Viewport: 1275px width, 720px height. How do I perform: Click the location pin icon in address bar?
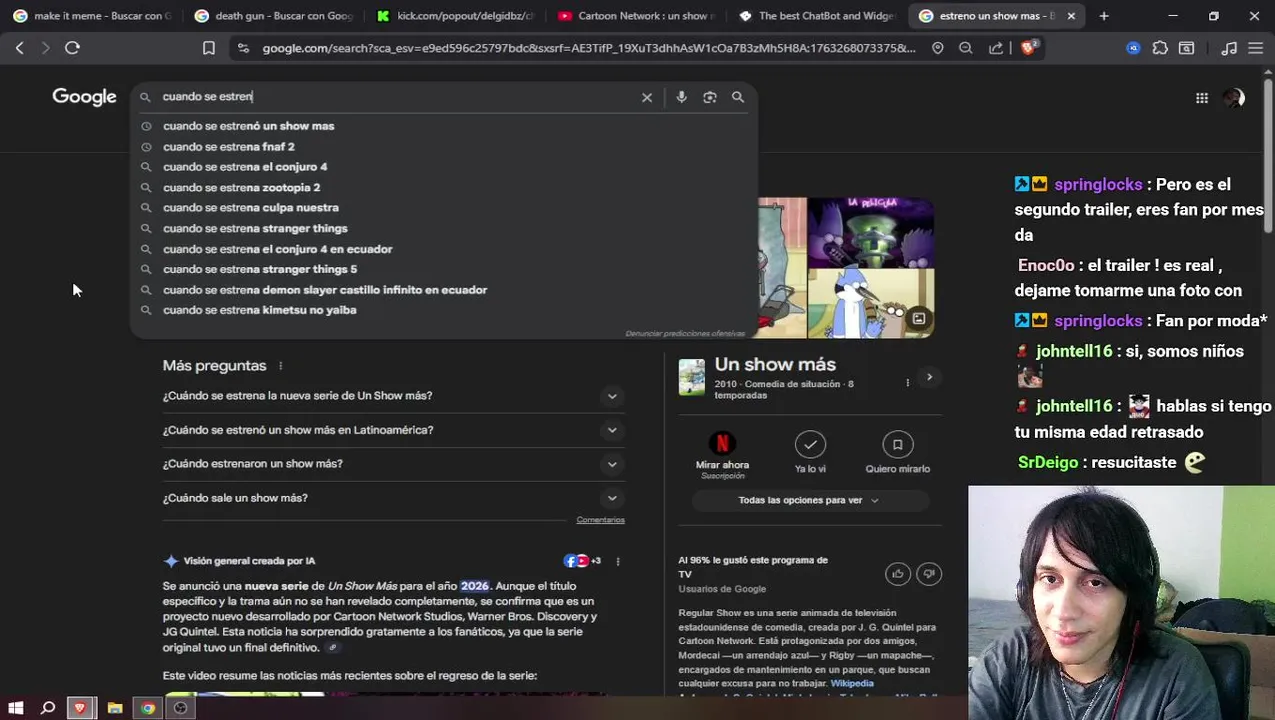938,48
